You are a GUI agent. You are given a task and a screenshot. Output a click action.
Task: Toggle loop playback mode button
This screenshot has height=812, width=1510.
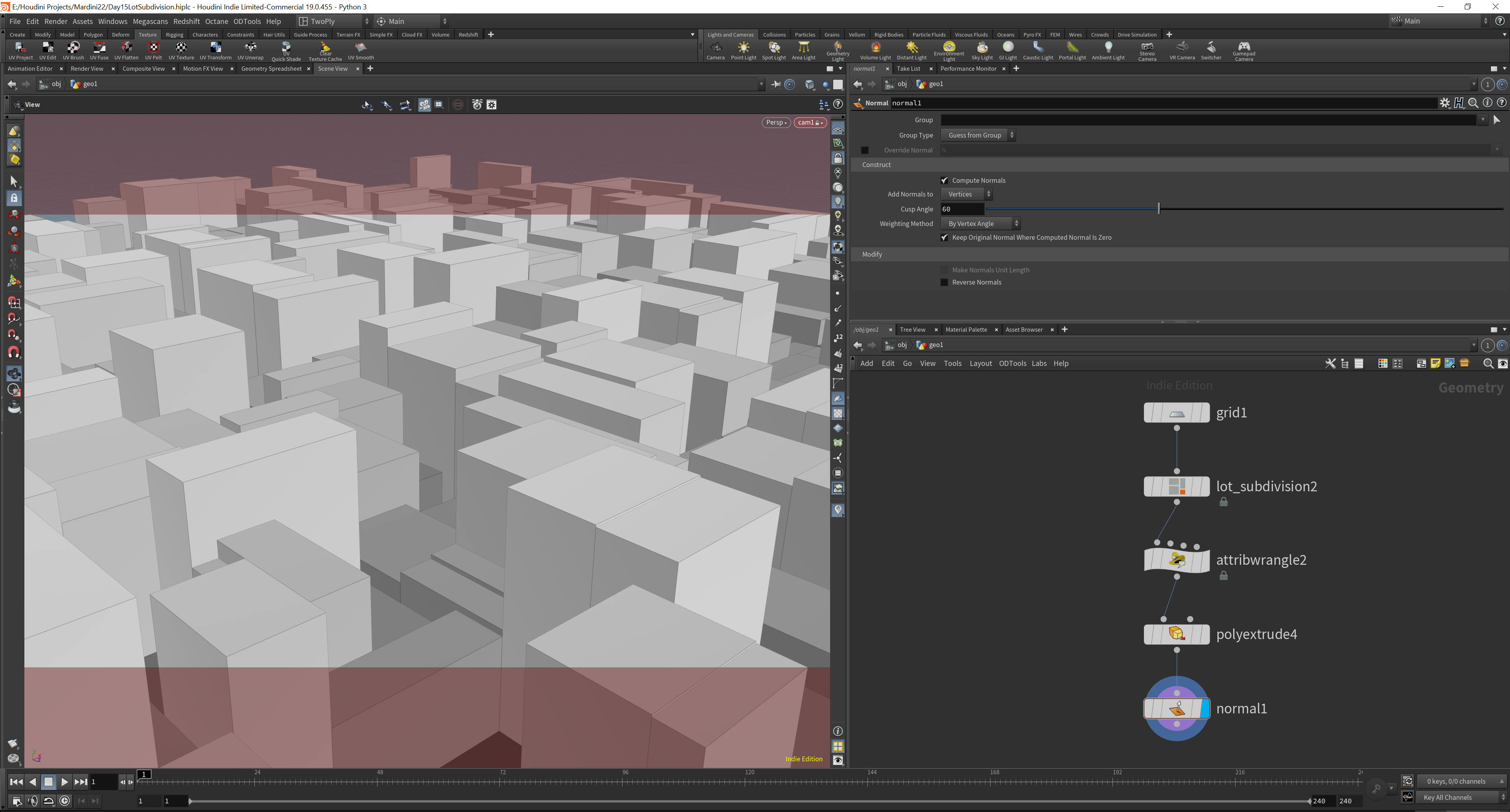pyautogui.click(x=49, y=801)
